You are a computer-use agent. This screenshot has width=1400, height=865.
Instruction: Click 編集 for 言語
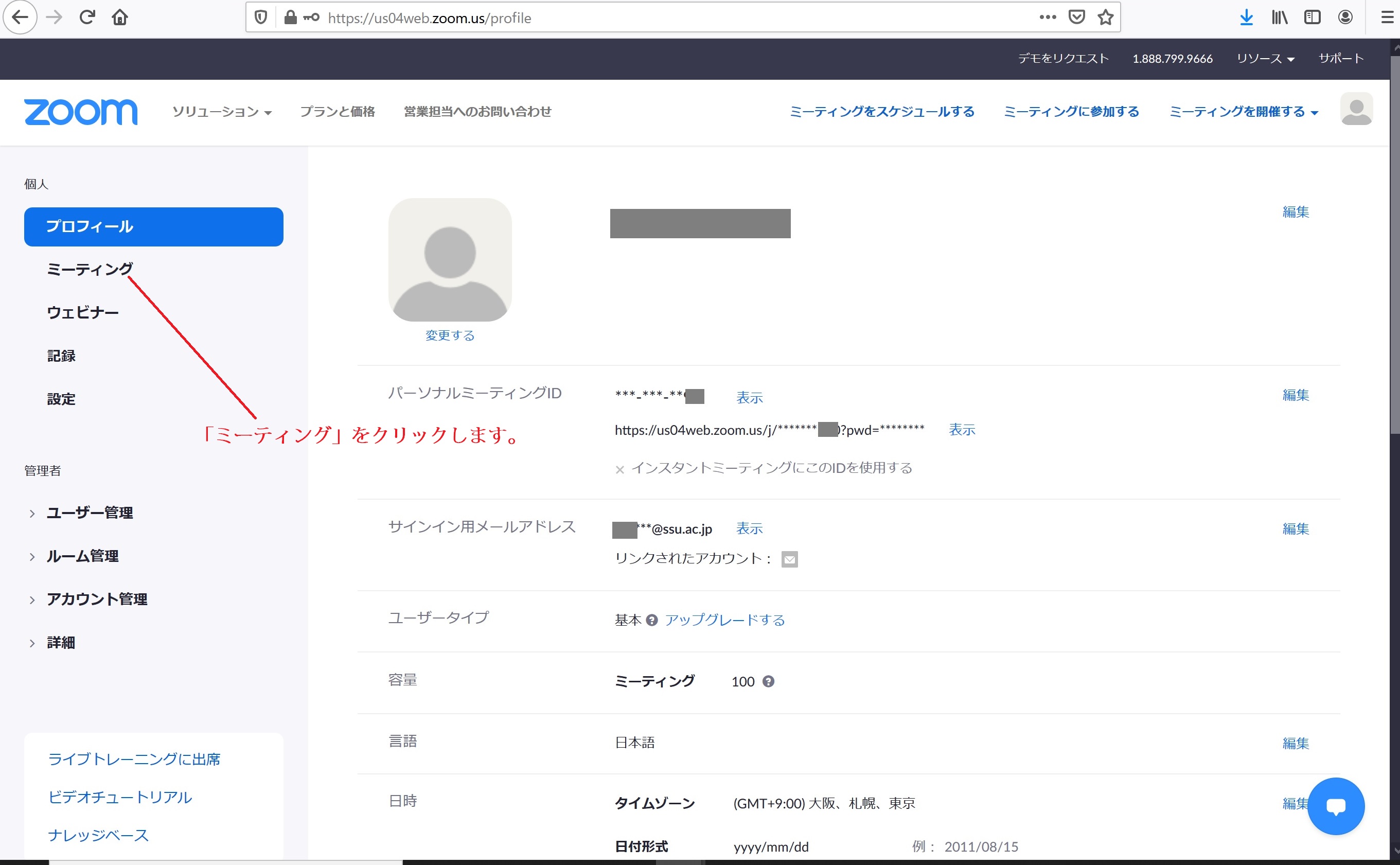tap(1296, 743)
